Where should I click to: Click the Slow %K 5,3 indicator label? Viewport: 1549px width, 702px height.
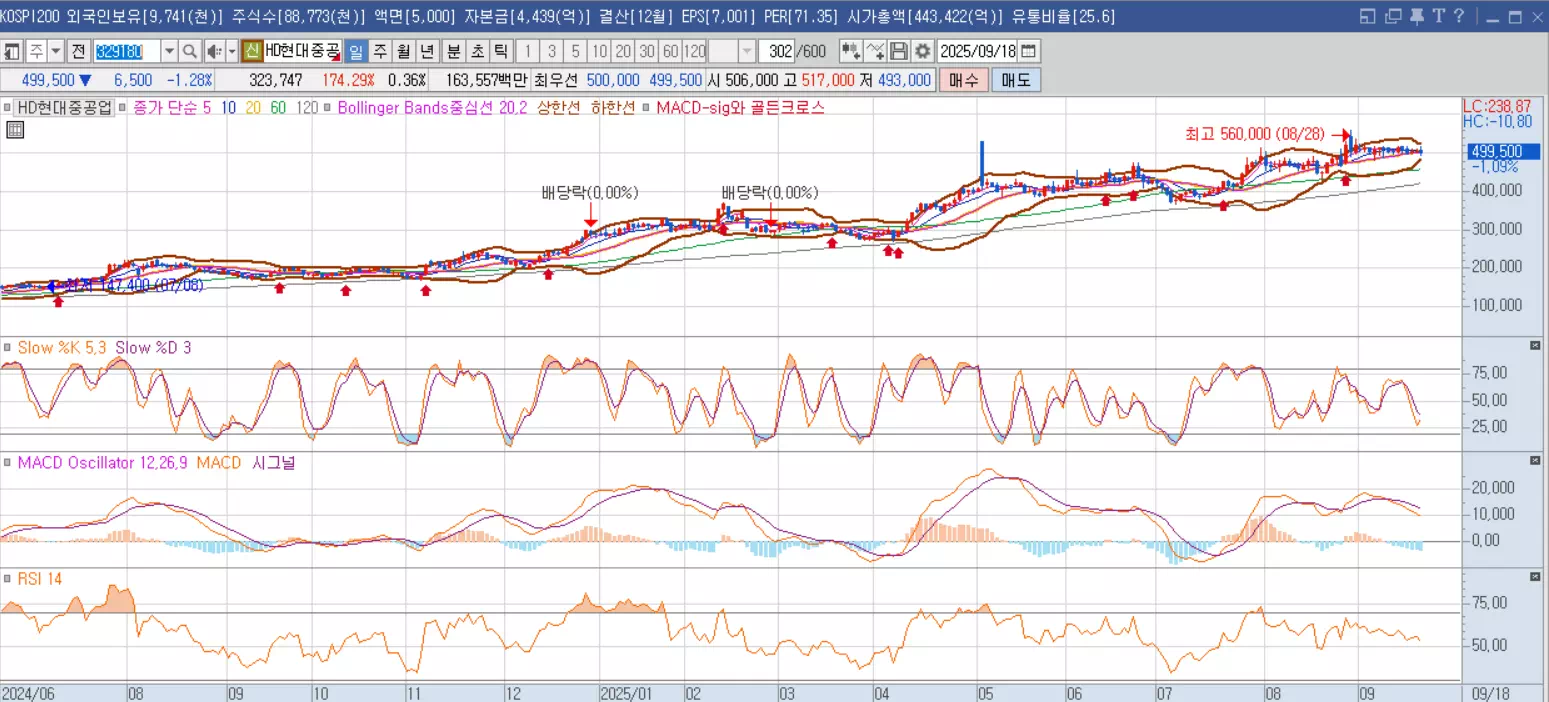pyautogui.click(x=62, y=347)
